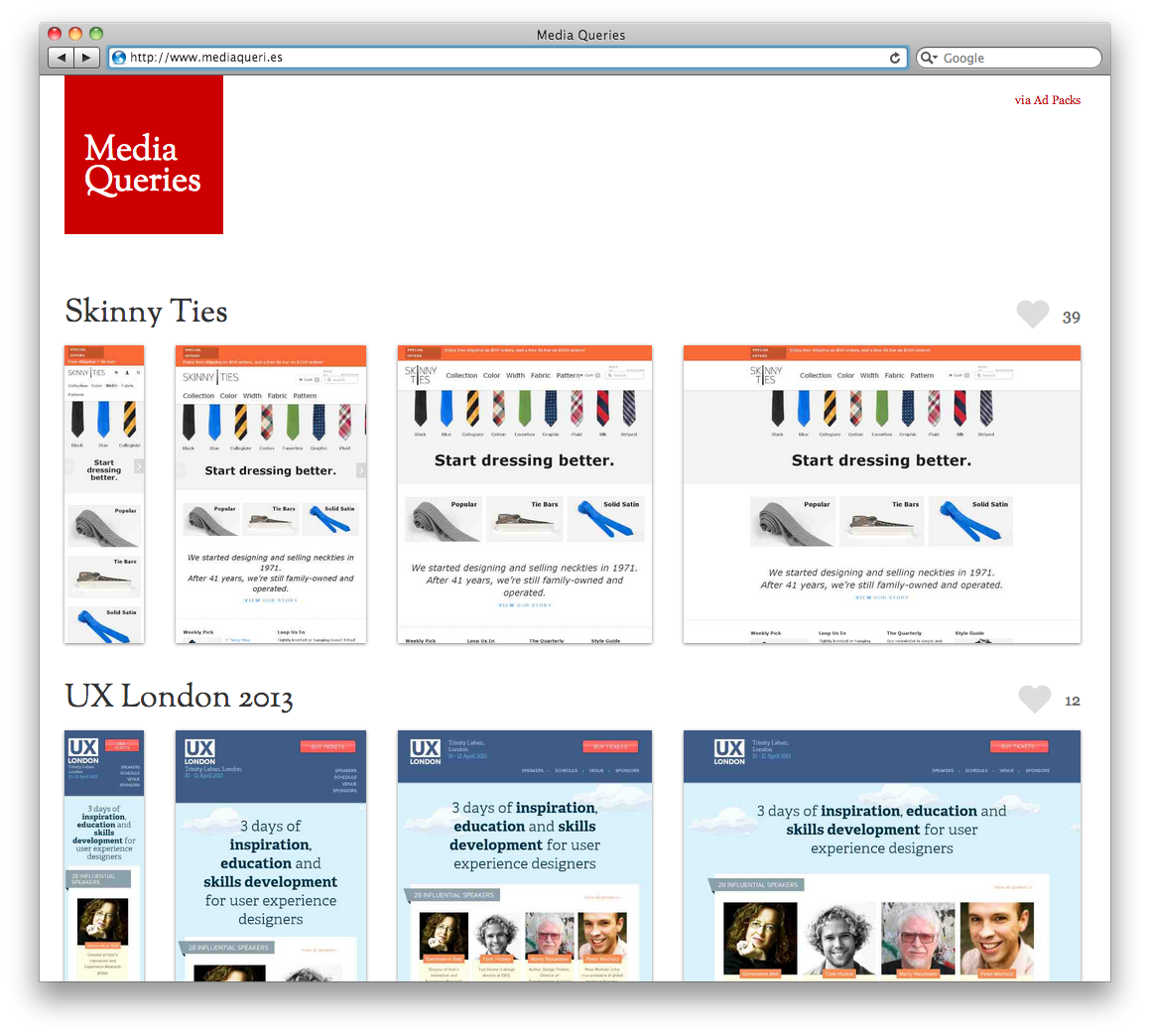
Task: Click the red close window button
Action: [x=55, y=33]
